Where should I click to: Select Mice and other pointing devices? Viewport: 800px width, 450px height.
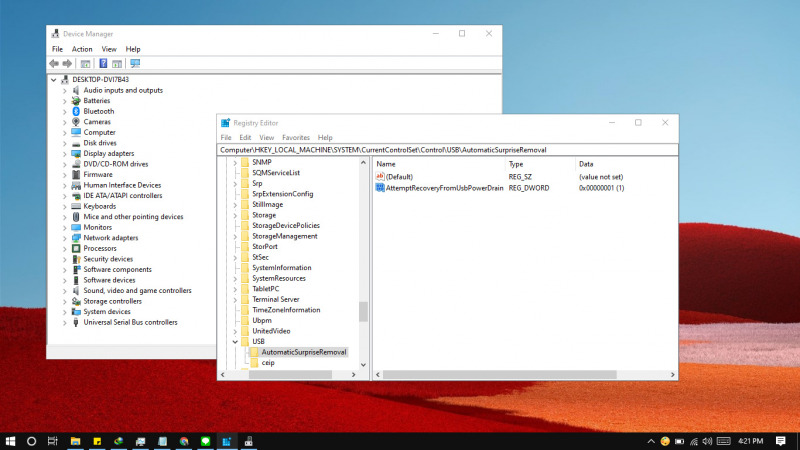pos(133,217)
